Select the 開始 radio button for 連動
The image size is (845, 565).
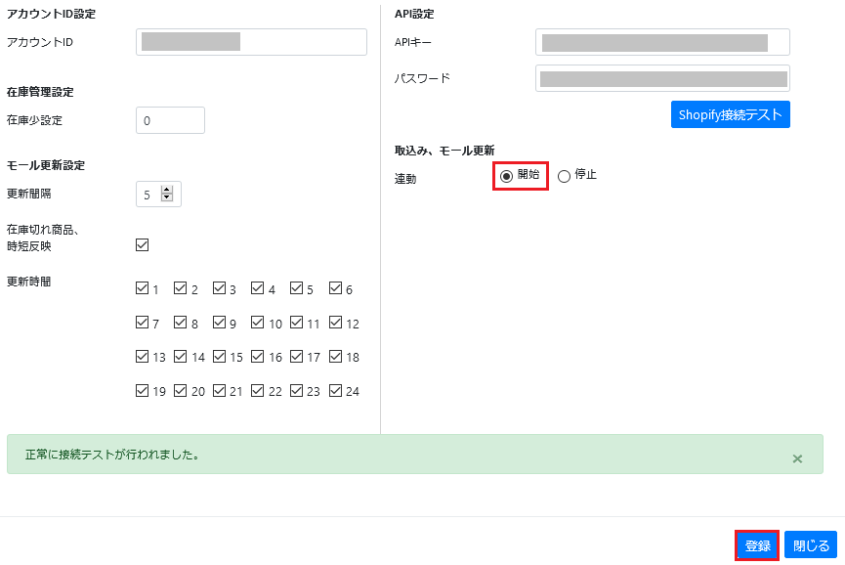(506, 176)
